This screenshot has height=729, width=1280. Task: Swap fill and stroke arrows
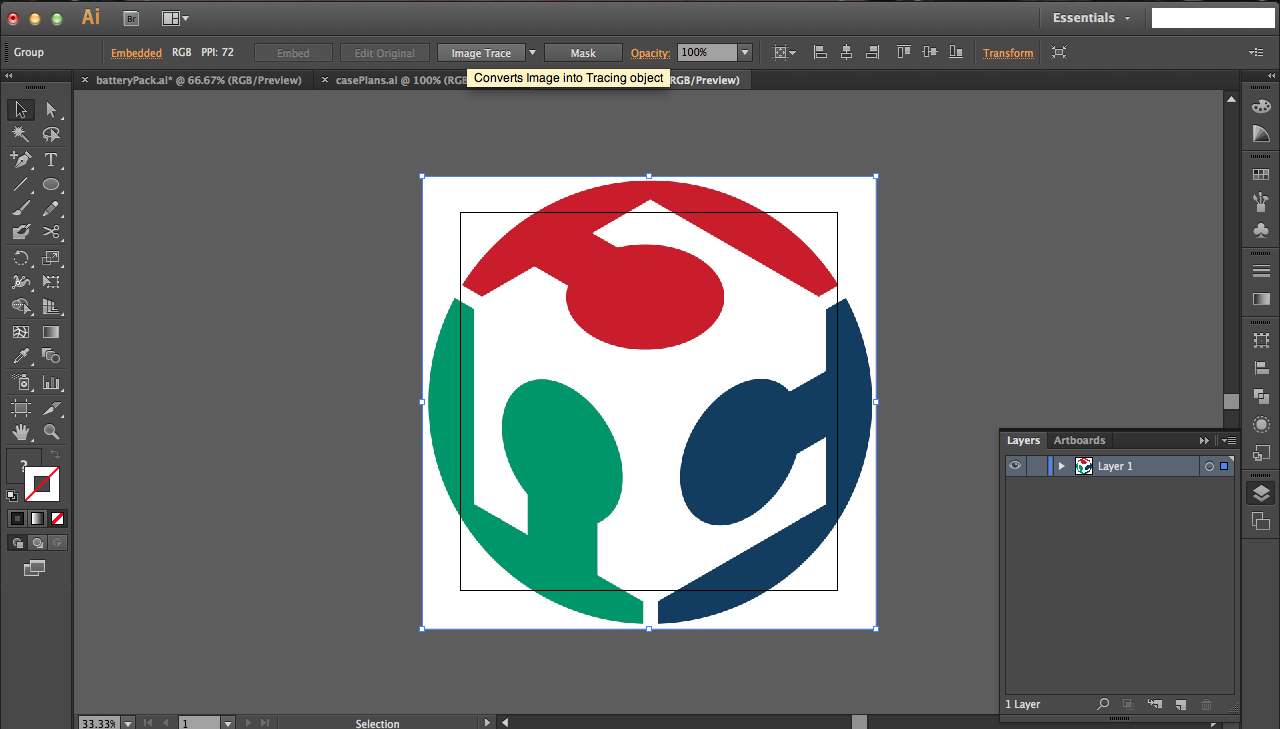[55, 455]
